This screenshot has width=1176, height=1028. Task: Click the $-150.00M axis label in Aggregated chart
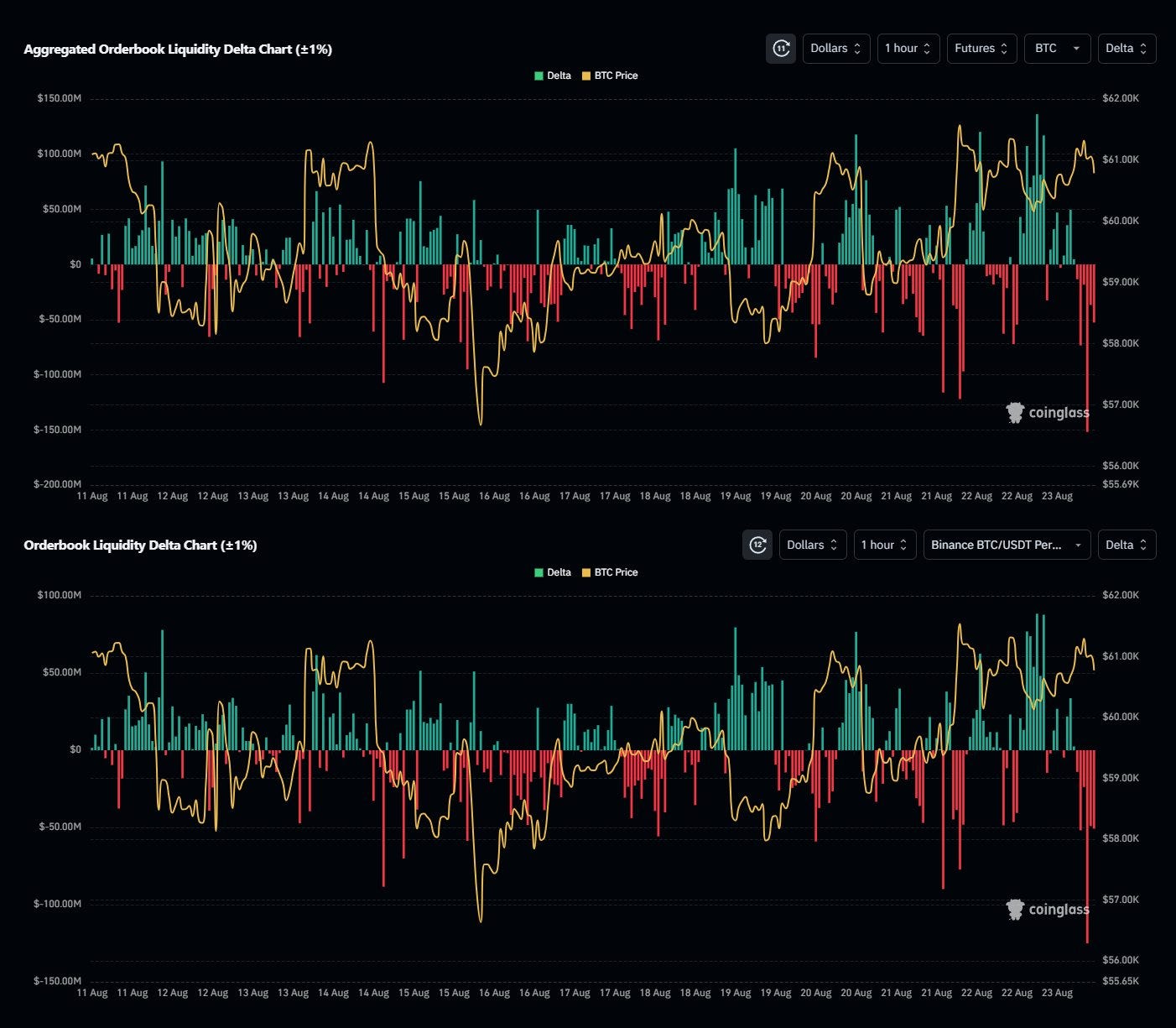(x=57, y=430)
